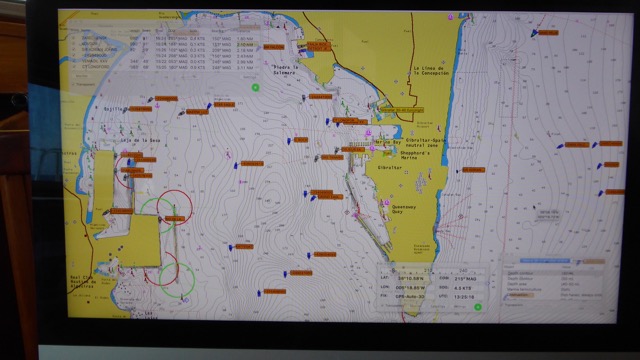The width and height of the screenshot is (640, 360).
Task: Expand the arrow beside the GPS data panel
Action: [489, 283]
